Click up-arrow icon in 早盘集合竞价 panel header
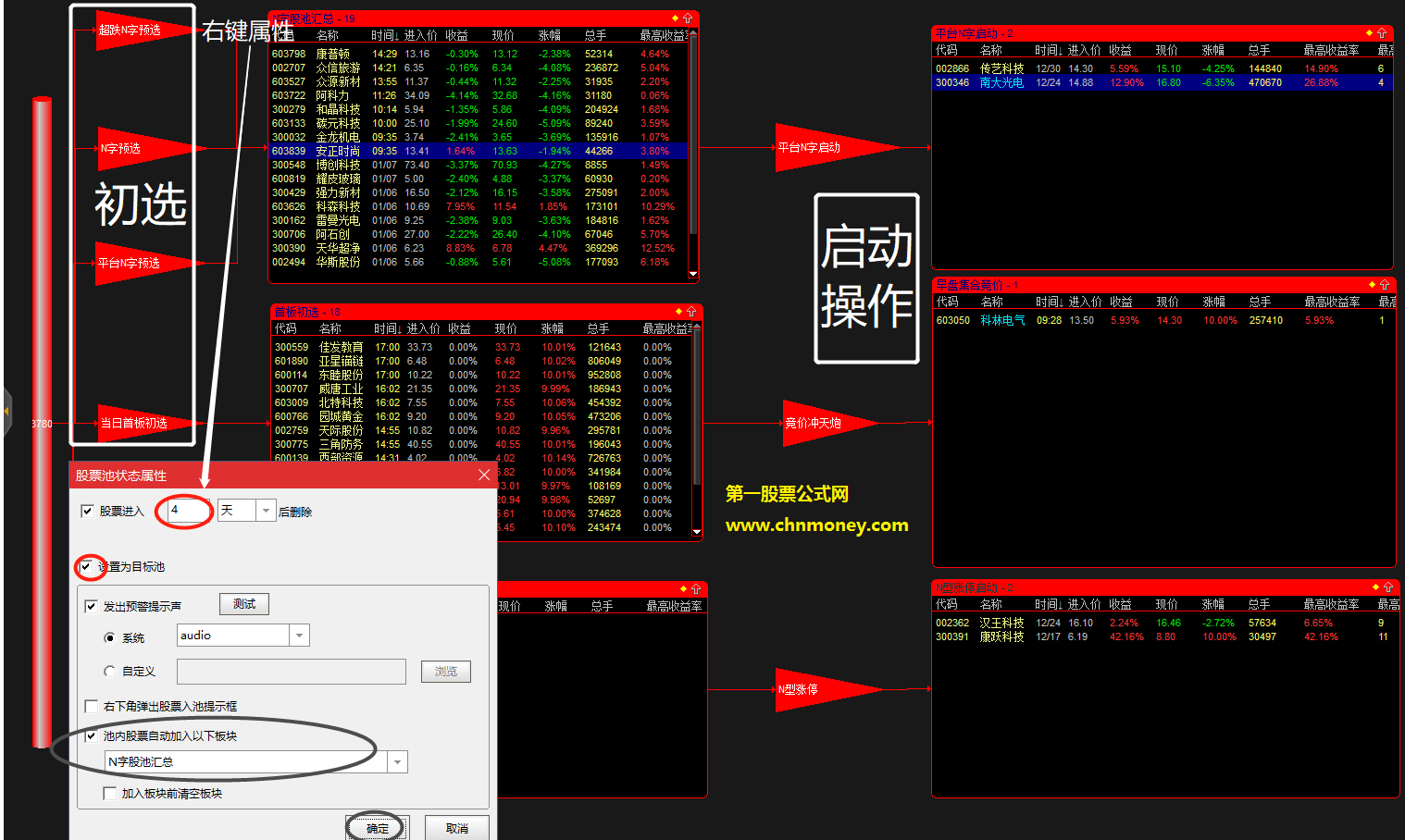1405x840 pixels. pyautogui.click(x=1385, y=284)
